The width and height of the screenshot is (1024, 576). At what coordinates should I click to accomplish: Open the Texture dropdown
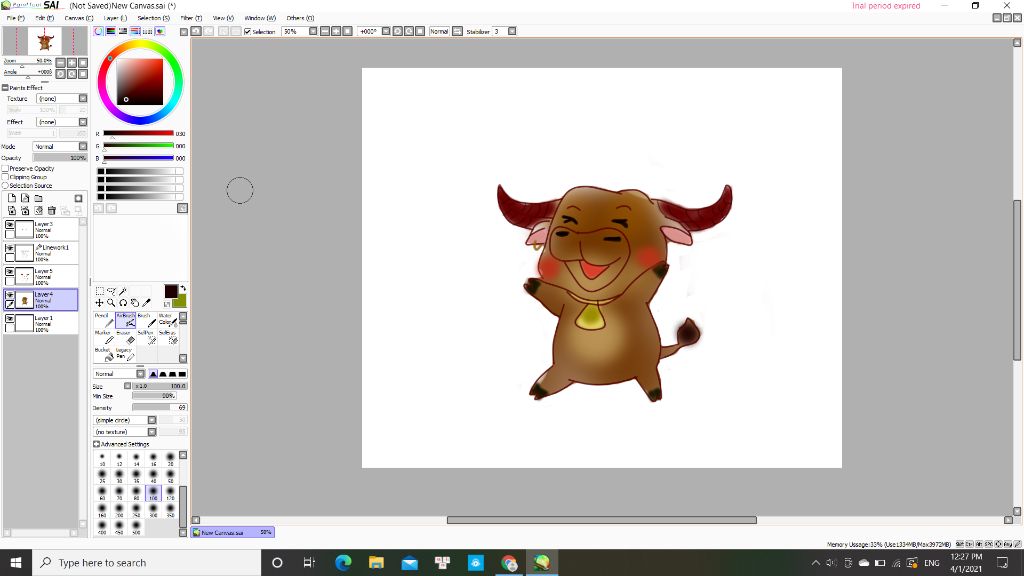pyautogui.click(x=61, y=99)
